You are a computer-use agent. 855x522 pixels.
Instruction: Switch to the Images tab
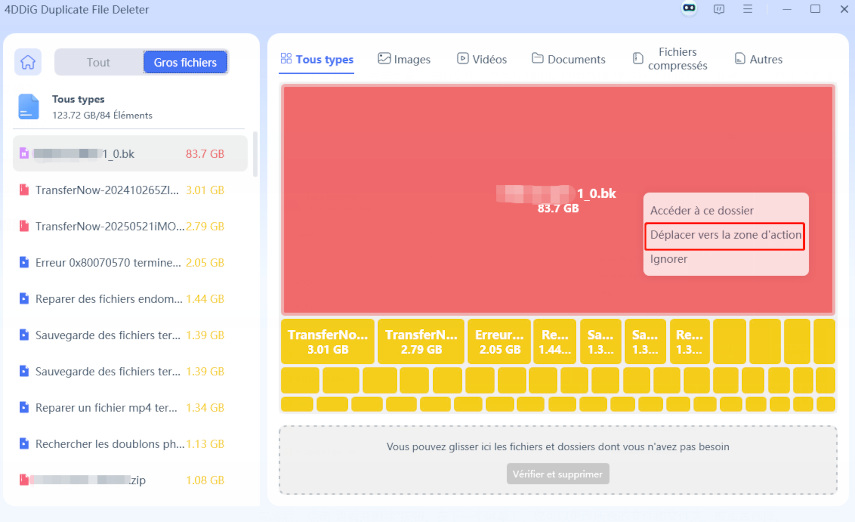point(404,59)
